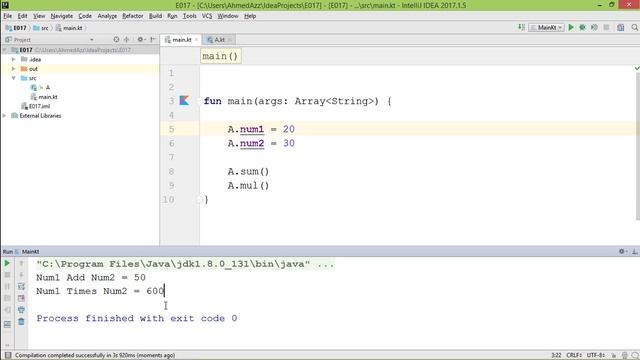Open Search Everywhere magnifier icon
Viewport: 640px width, 360px height.
[635, 27]
